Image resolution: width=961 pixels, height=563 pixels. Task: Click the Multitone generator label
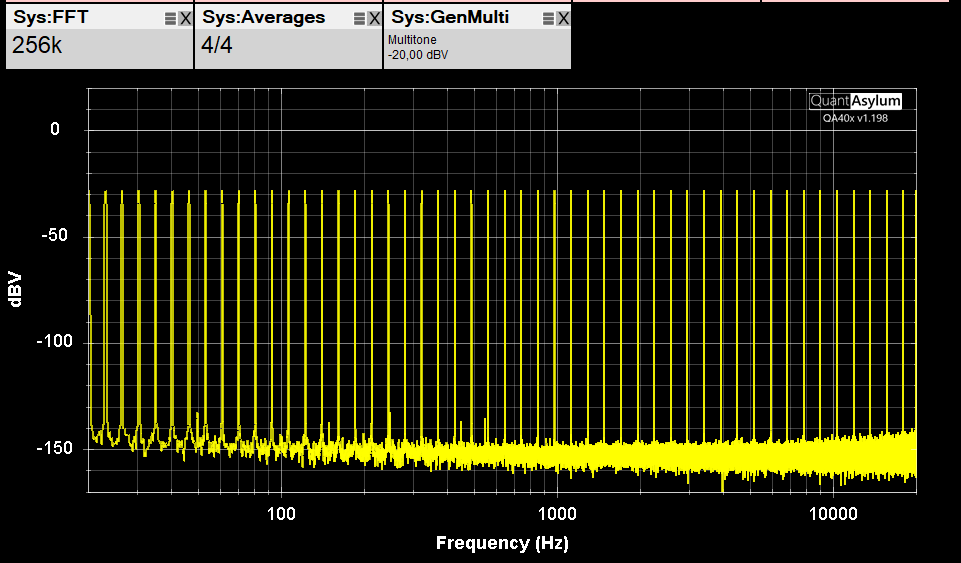point(412,40)
